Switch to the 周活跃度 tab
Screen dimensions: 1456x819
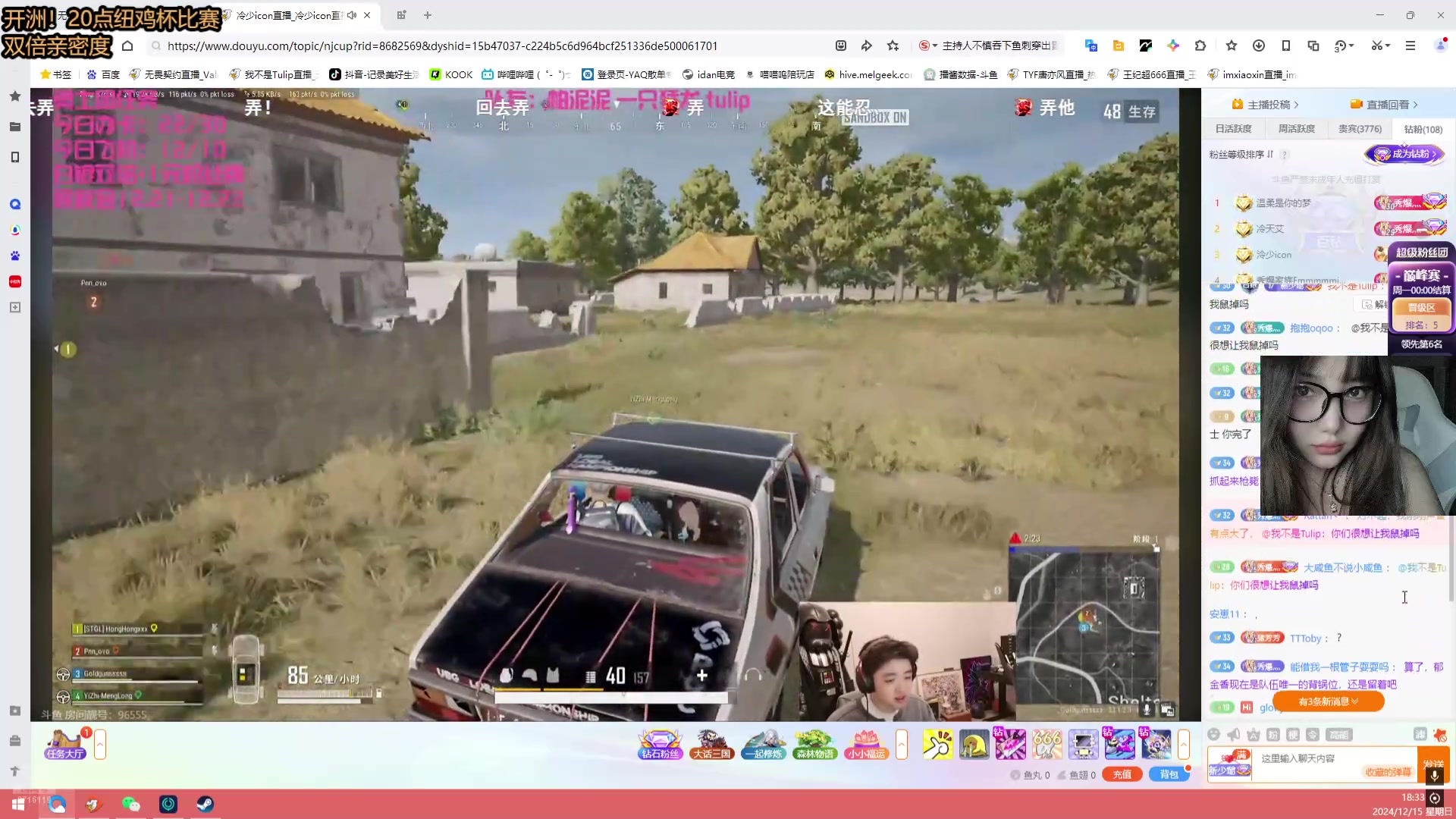click(x=1296, y=129)
